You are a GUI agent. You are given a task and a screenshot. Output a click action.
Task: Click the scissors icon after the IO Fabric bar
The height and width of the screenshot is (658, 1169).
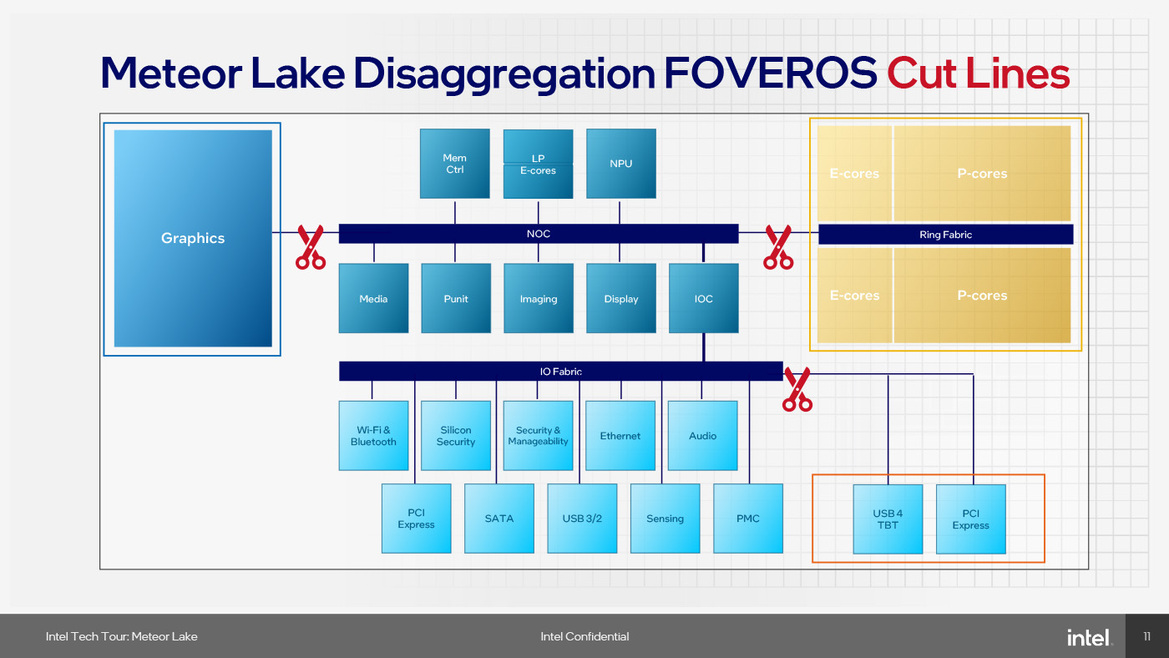[797, 389]
